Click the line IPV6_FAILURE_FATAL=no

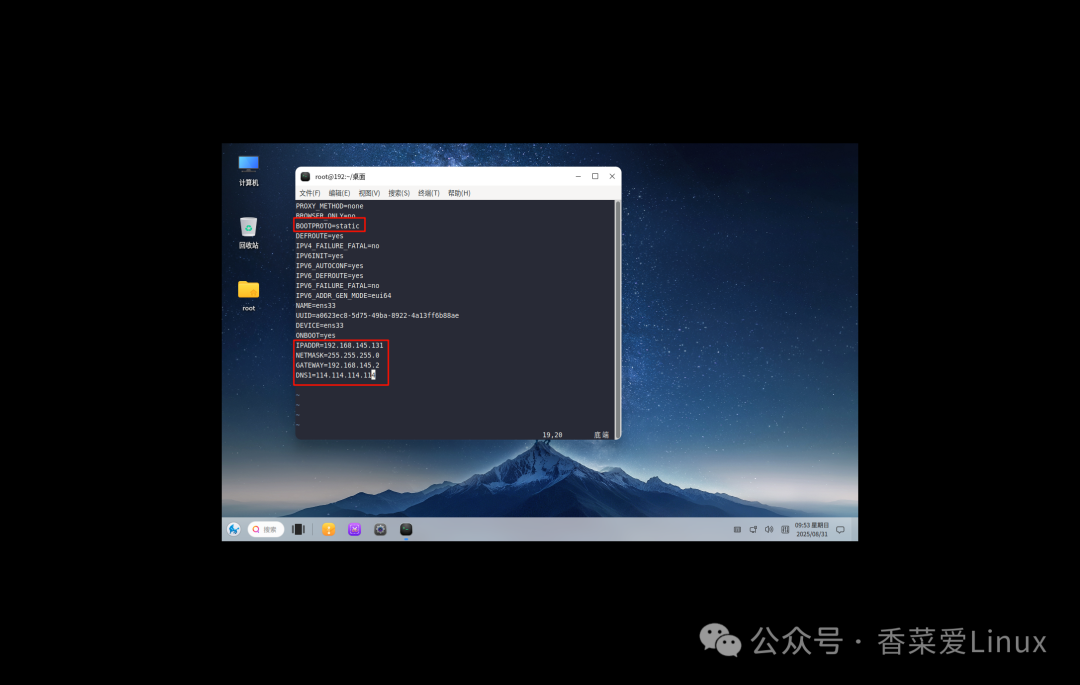[338, 286]
